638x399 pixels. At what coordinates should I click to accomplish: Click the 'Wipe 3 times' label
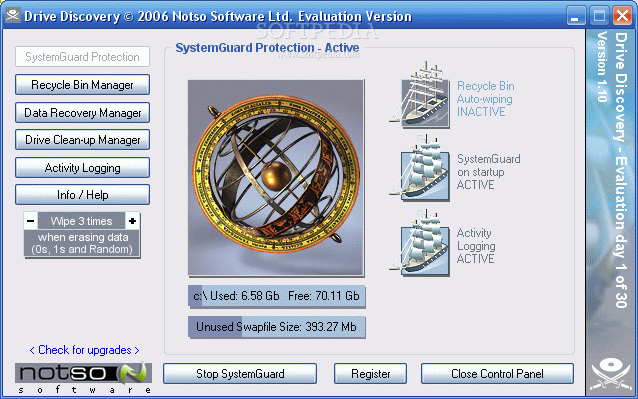(x=81, y=221)
